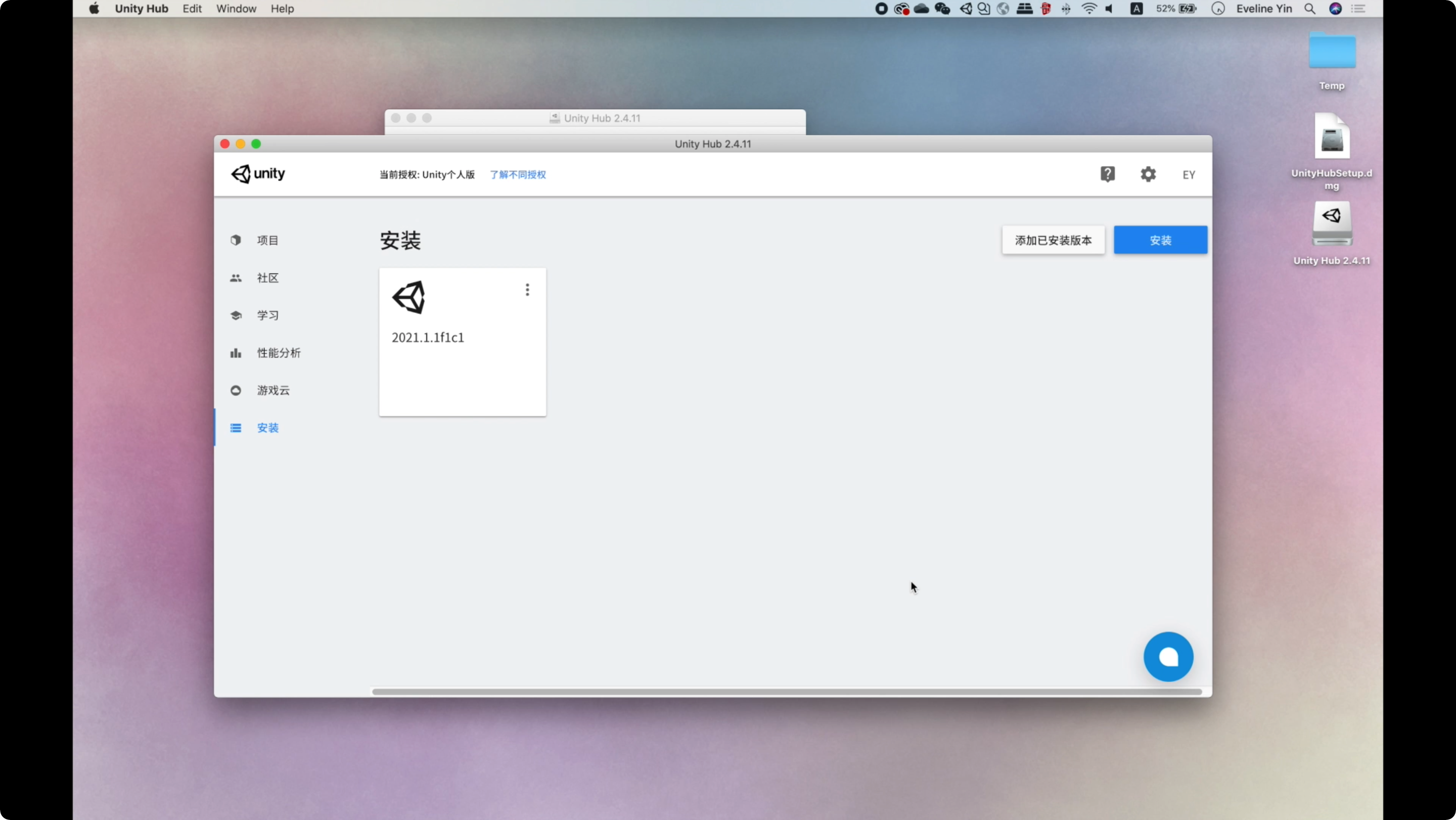Open 游戏云 game cloud section
Screen dimensions: 1456x820
pyautogui.click(x=273, y=390)
